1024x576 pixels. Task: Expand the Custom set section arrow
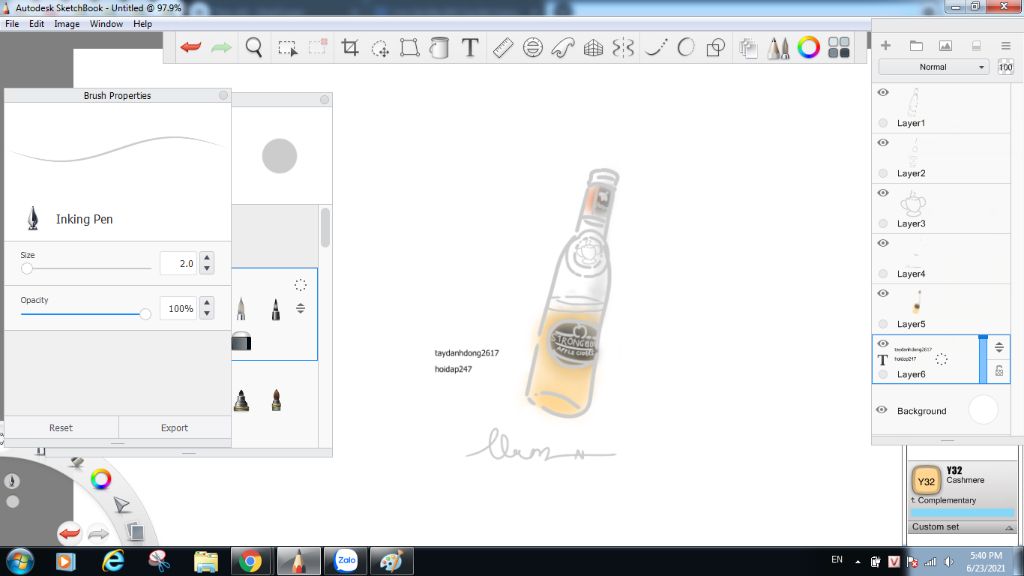pos(1009,528)
